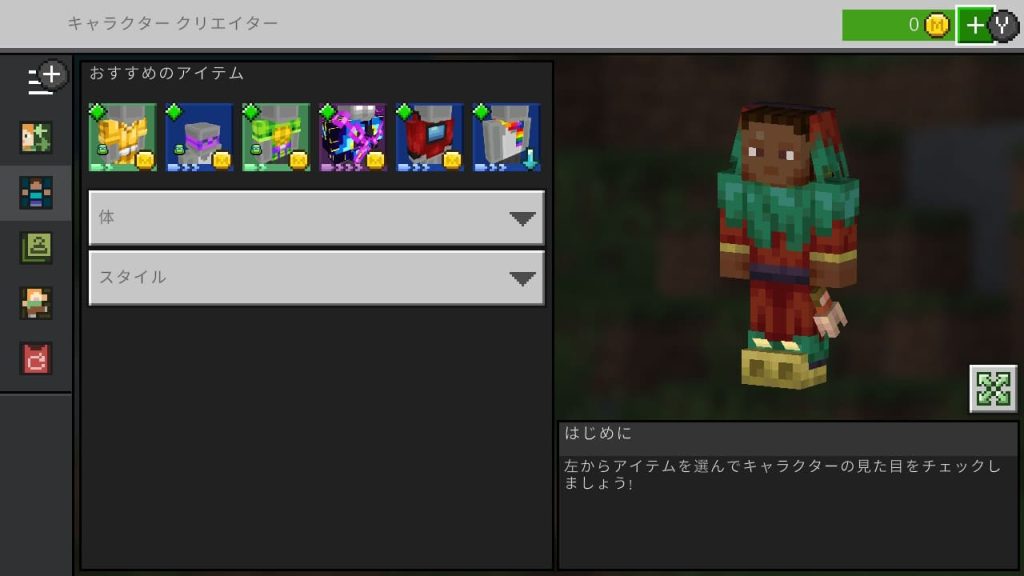Choose the gray purple-visor hooded item
This screenshot has height=576, width=1024.
coord(199,137)
